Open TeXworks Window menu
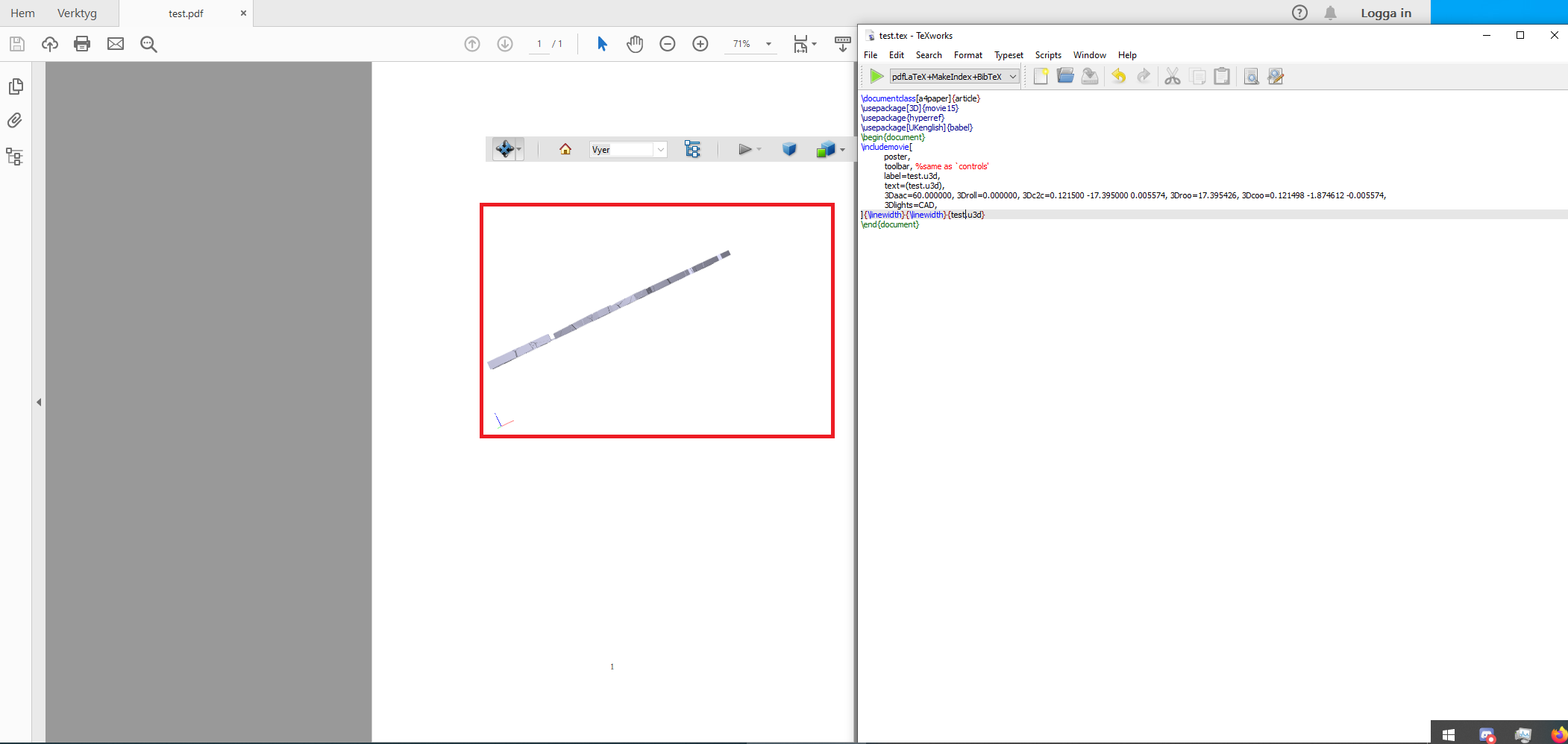This screenshot has width=1568, height=744. 1089,55
